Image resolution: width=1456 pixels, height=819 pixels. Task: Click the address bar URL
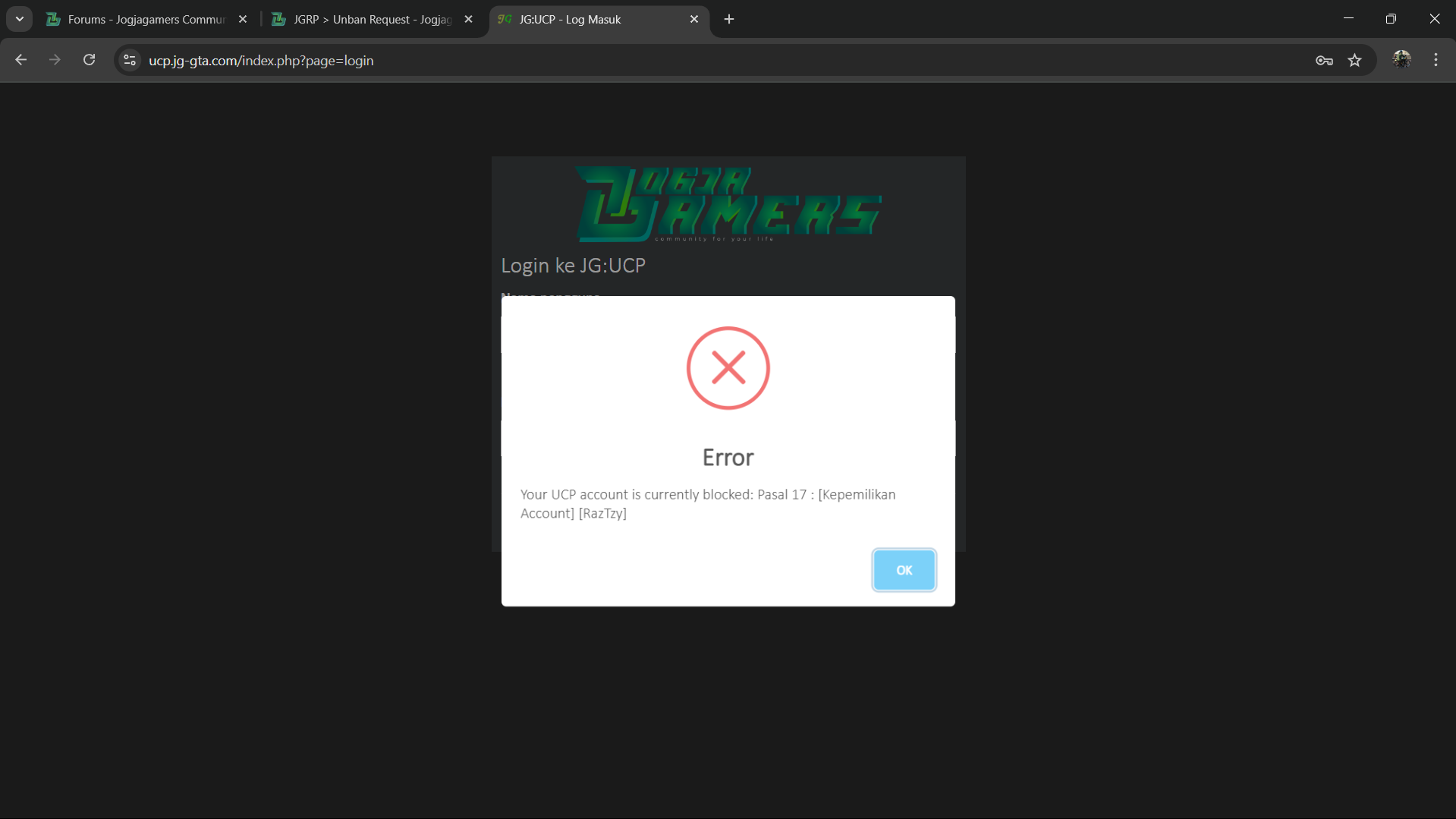[x=261, y=61]
